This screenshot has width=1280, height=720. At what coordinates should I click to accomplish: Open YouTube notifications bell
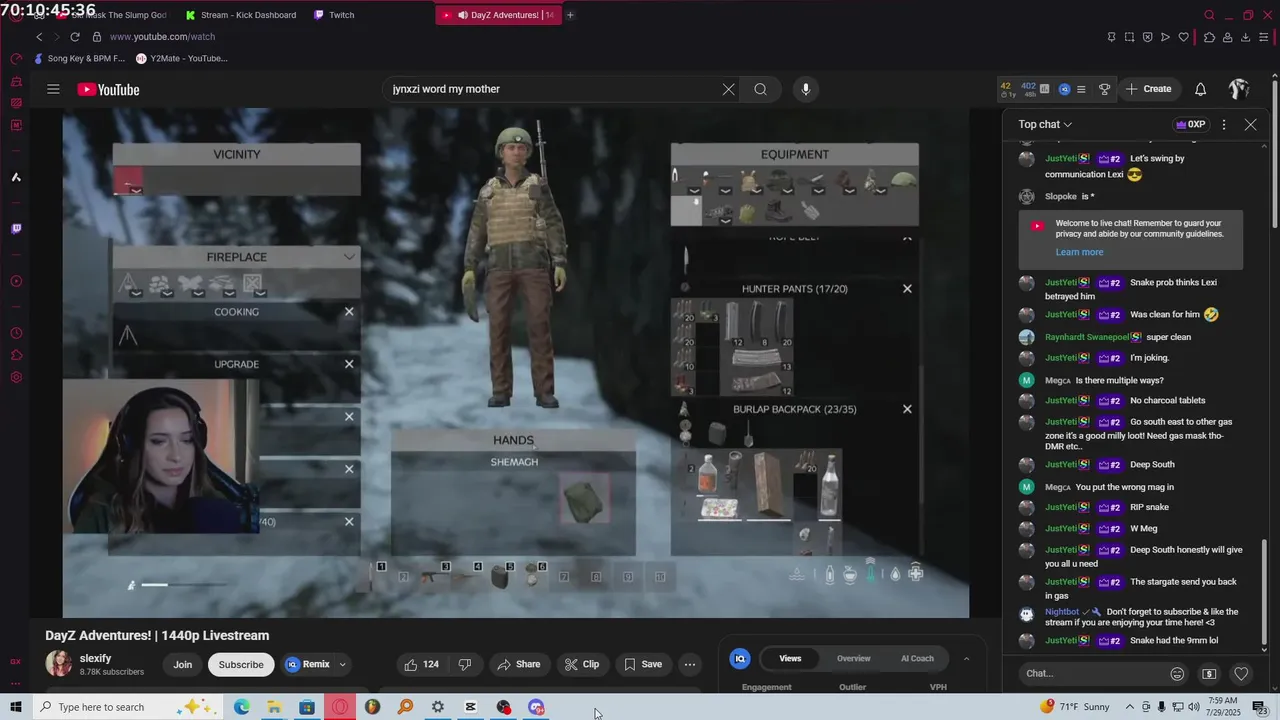click(1200, 89)
